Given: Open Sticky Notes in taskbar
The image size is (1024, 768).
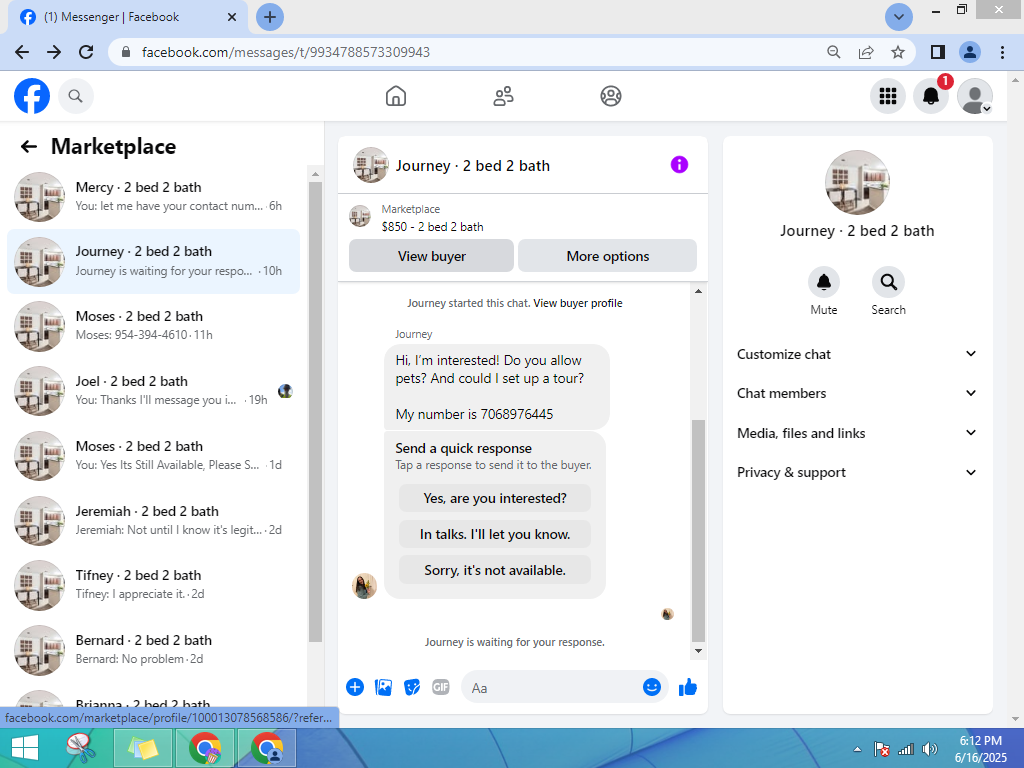Looking at the screenshot, I should click(x=143, y=748).
